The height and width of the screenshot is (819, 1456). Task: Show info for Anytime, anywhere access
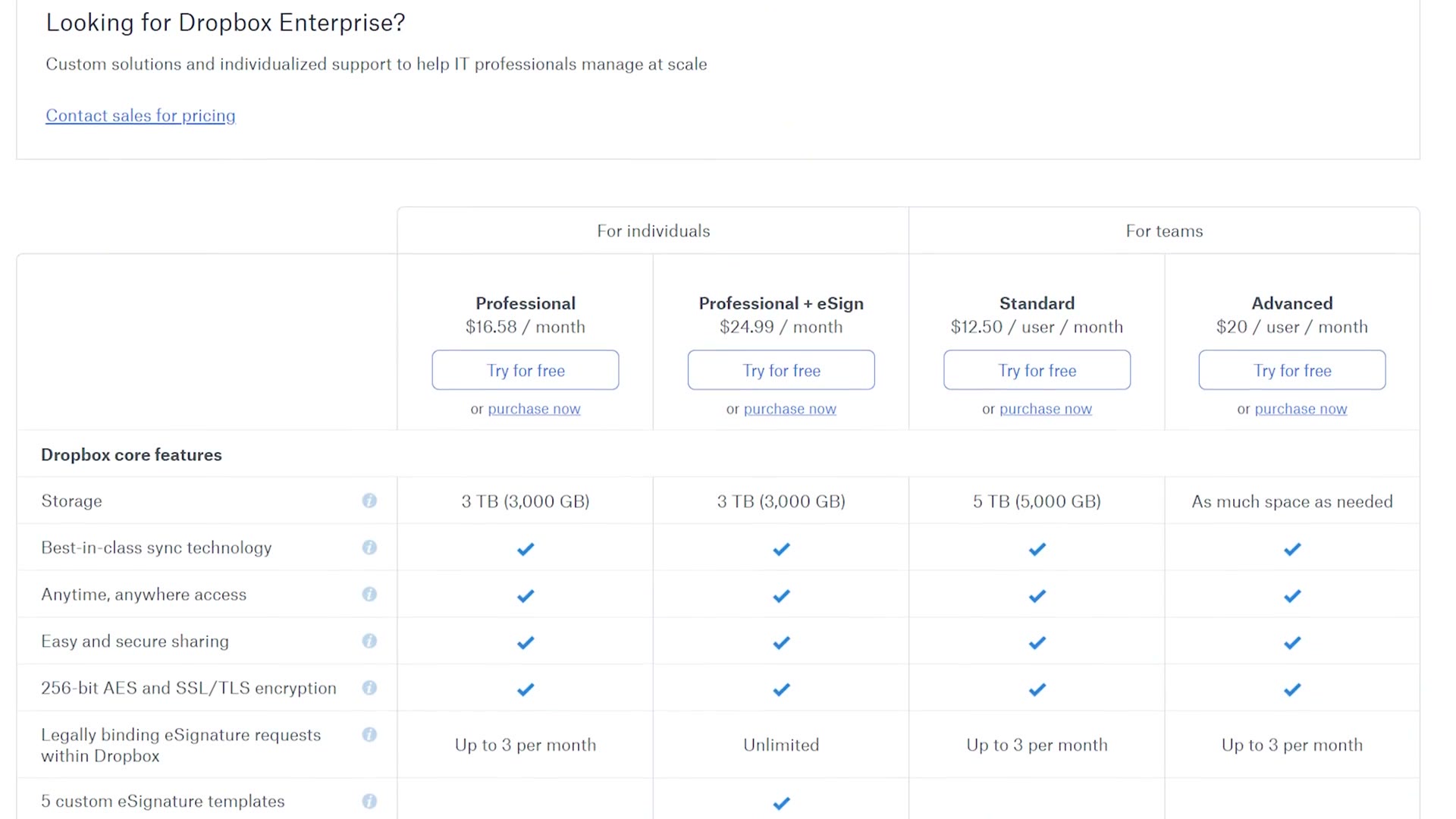coord(369,595)
